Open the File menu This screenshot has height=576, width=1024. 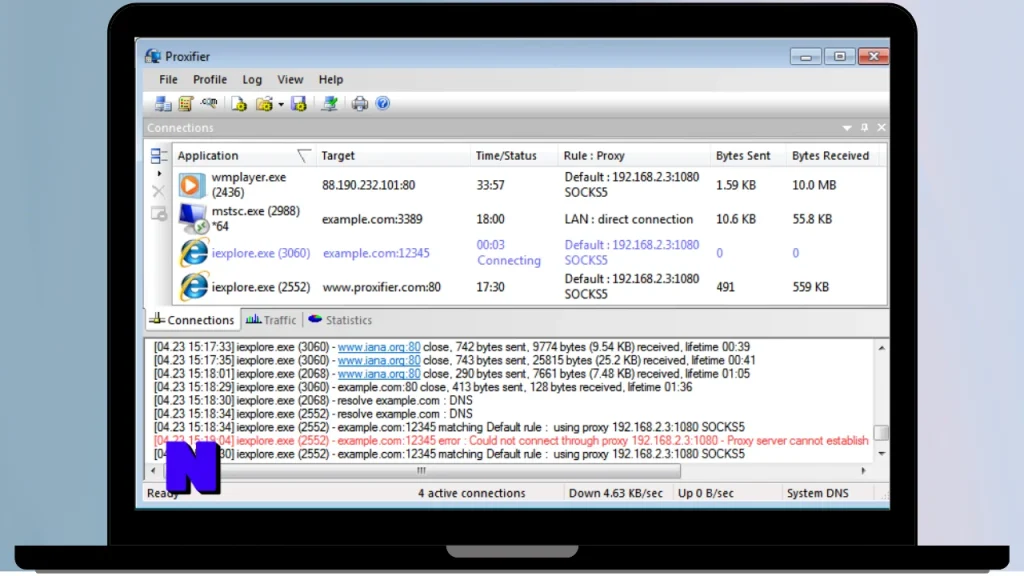(168, 79)
